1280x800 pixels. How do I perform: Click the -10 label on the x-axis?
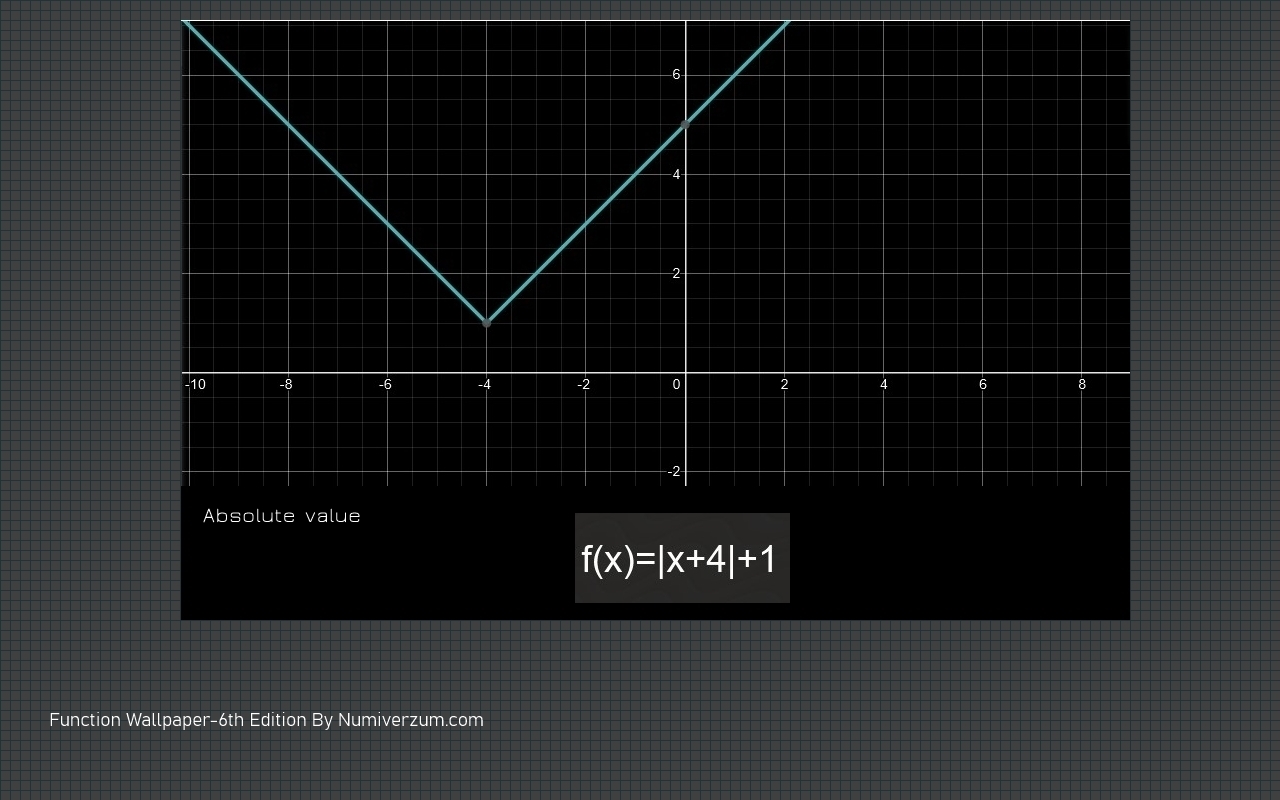click(196, 385)
